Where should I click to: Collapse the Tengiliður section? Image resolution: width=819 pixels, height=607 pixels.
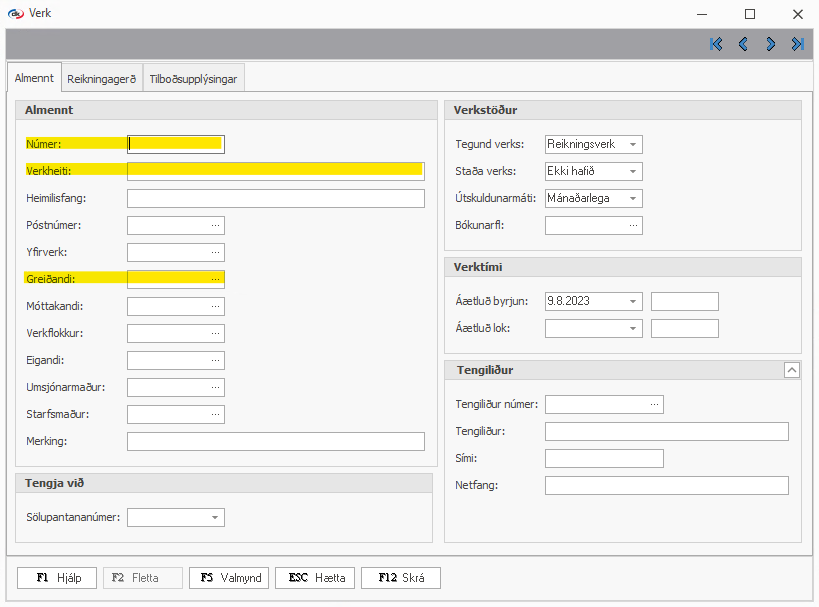click(791, 370)
